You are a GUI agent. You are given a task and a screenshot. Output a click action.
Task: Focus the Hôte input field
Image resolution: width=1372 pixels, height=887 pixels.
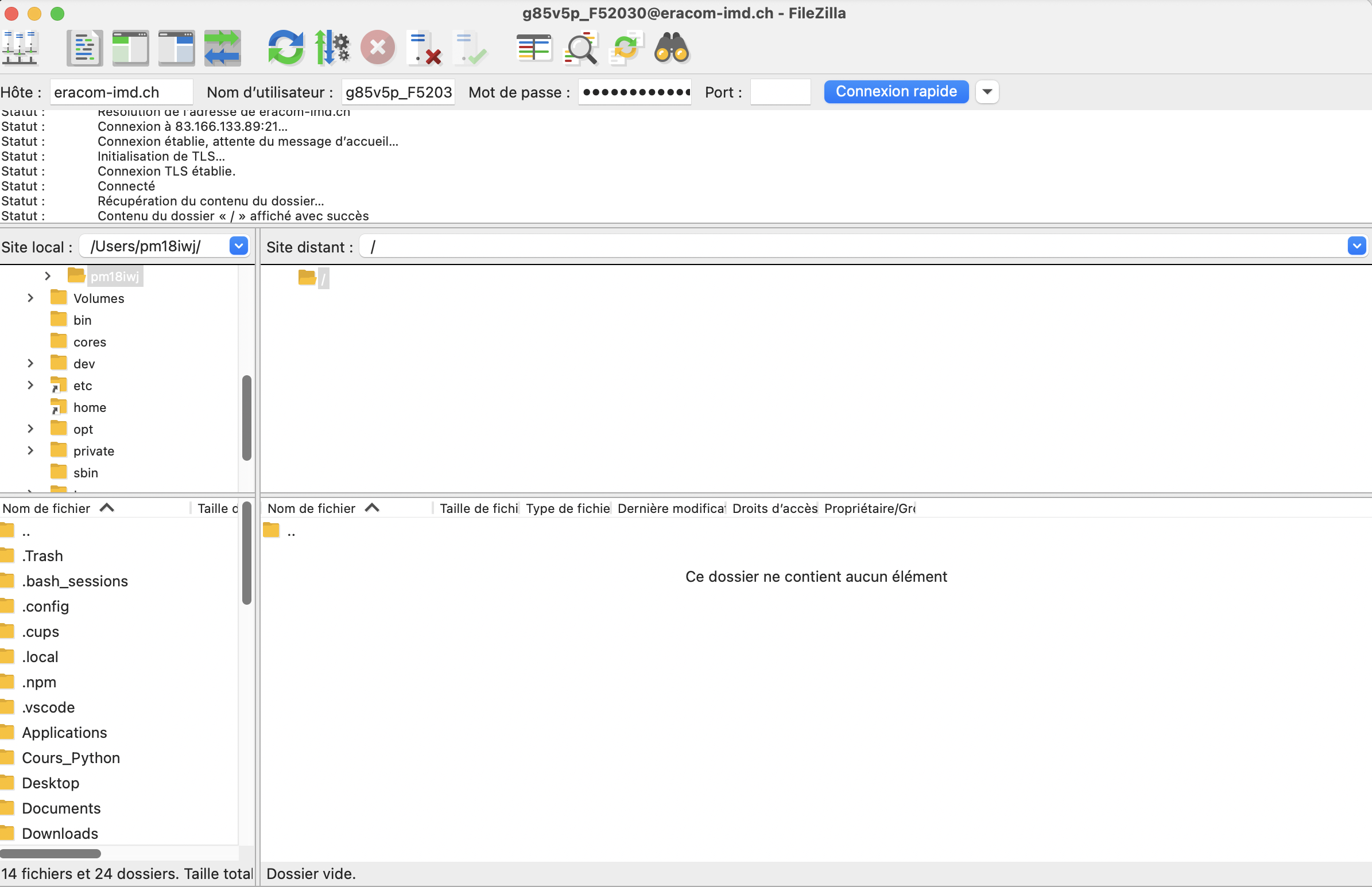pos(122,92)
